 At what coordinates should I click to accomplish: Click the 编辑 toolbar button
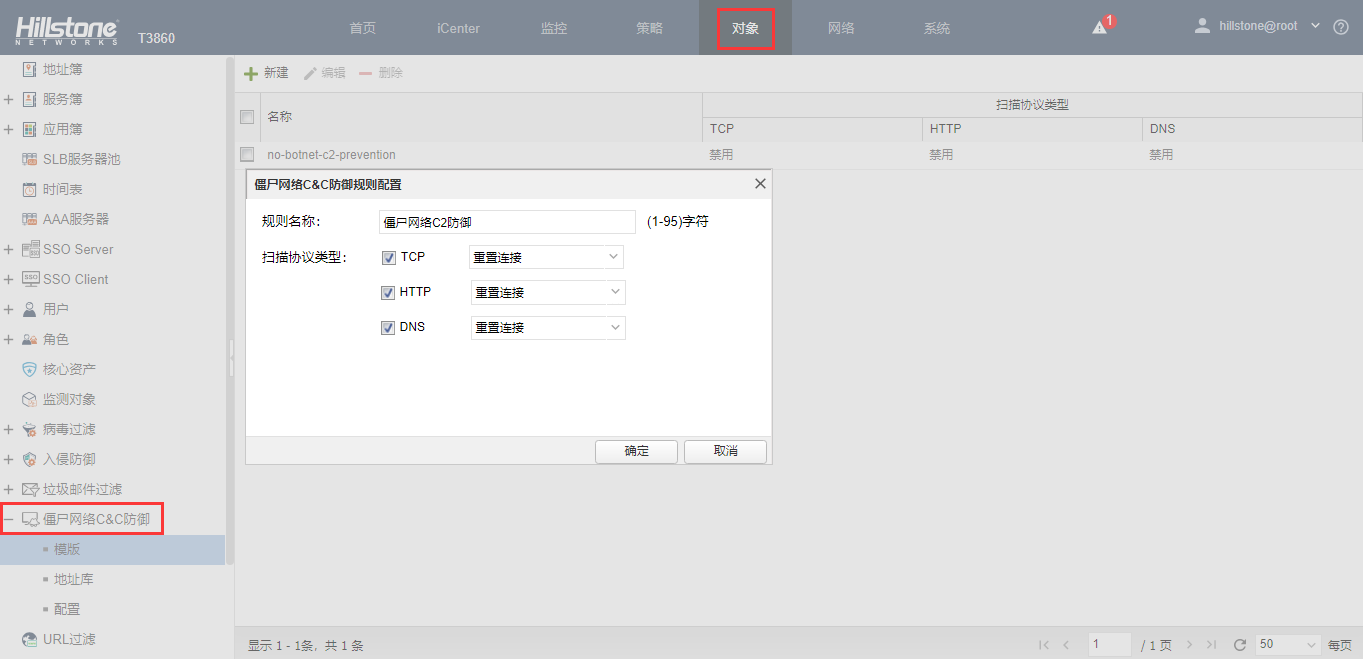tap(325, 73)
